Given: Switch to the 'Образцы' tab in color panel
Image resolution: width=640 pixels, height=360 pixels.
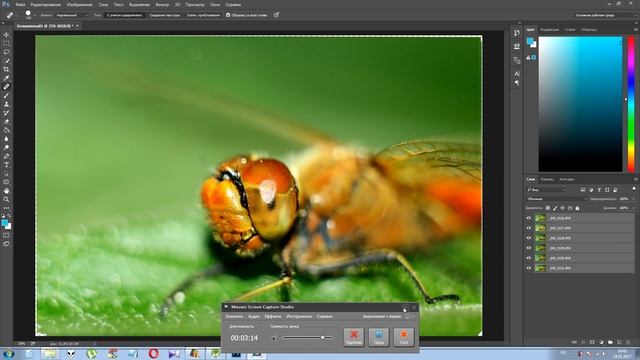Looking at the screenshot, I should click(589, 29).
